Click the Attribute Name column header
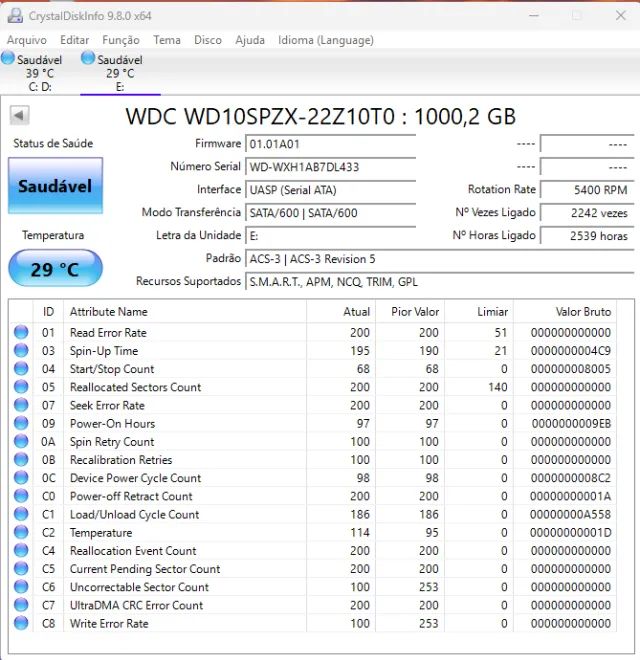This screenshot has width=640, height=660. (185, 311)
